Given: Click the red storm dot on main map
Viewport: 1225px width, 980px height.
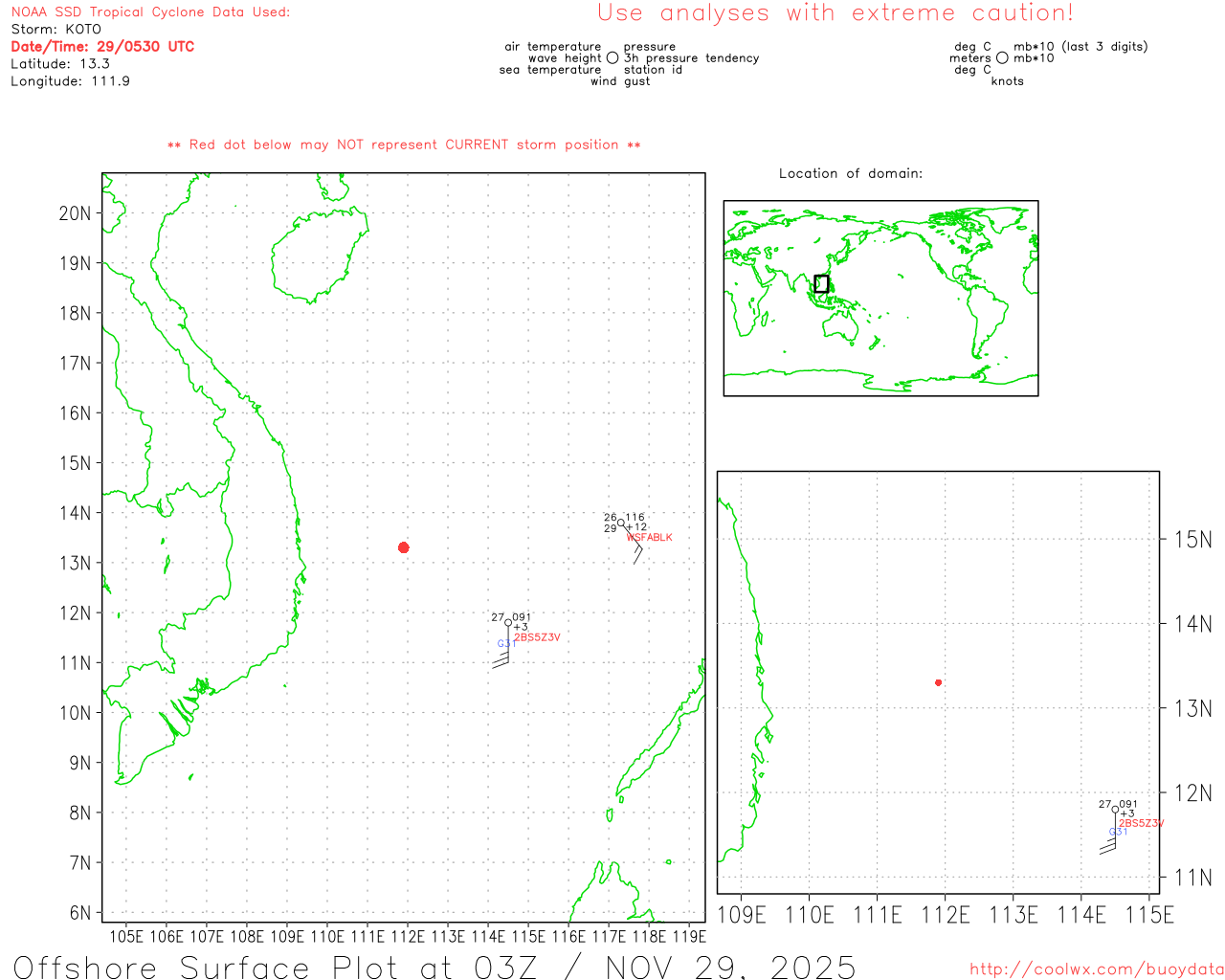Looking at the screenshot, I should pyautogui.click(x=404, y=547).
